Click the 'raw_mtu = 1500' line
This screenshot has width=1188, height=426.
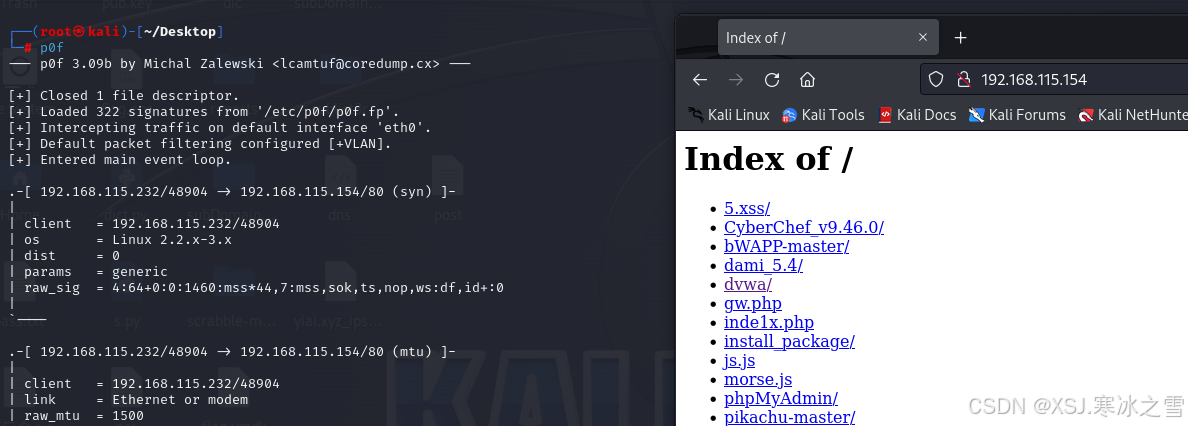pyautogui.click(x=84, y=415)
